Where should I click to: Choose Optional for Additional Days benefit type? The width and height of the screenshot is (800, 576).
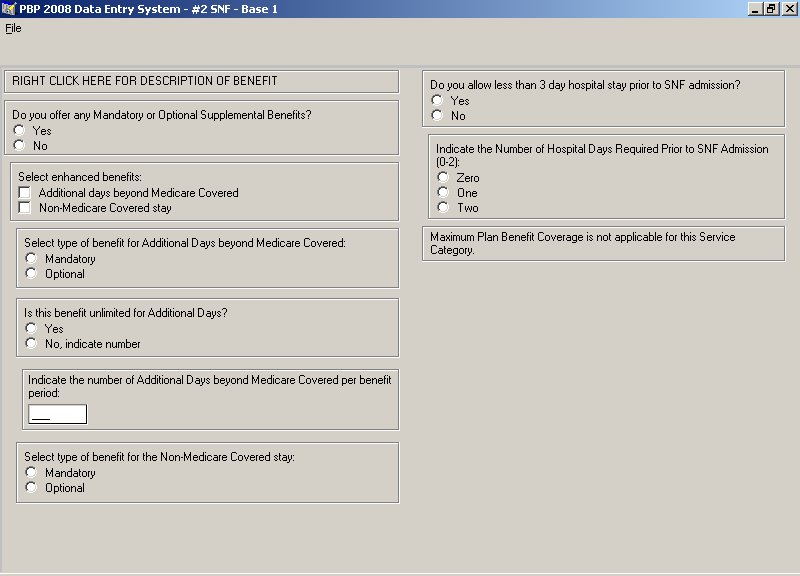pyautogui.click(x=31, y=274)
